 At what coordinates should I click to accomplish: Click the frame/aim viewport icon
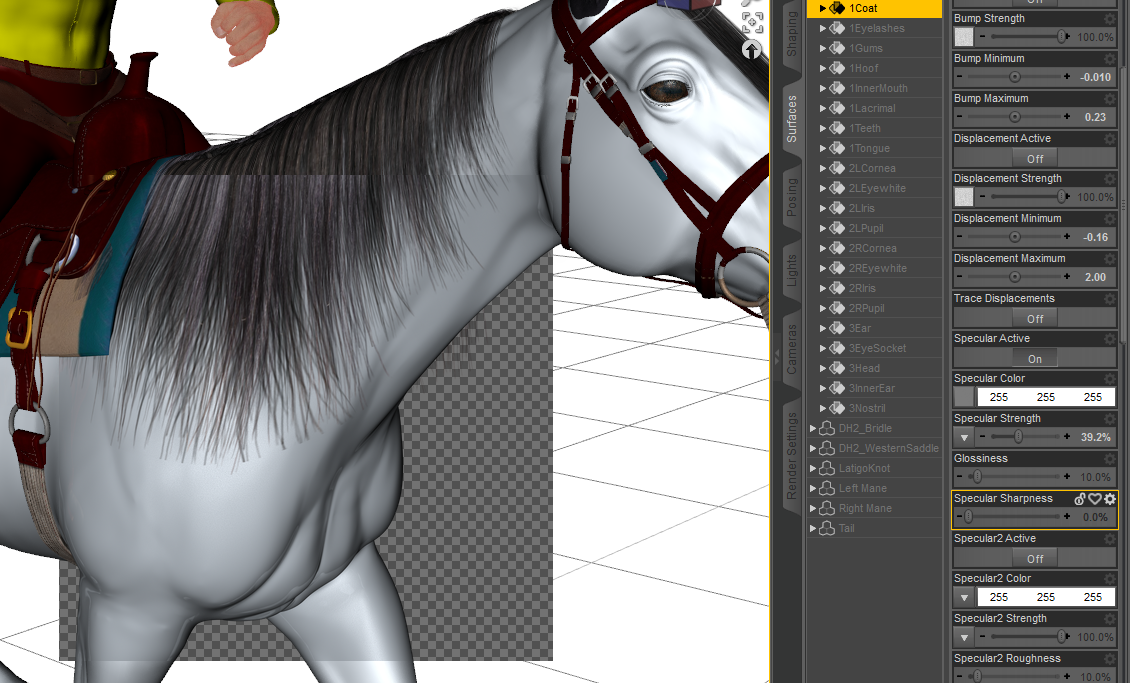pyautogui.click(x=752, y=23)
